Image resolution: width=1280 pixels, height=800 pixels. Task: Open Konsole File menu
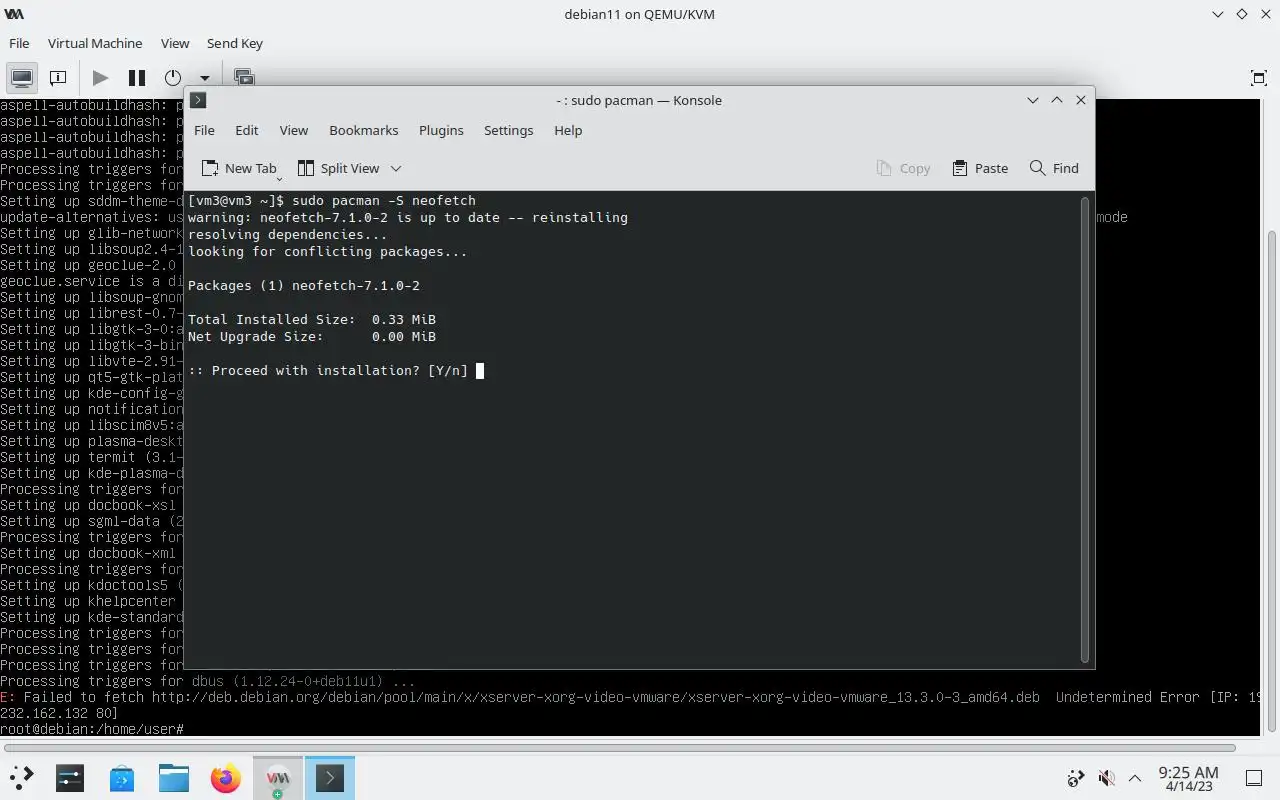coord(204,130)
